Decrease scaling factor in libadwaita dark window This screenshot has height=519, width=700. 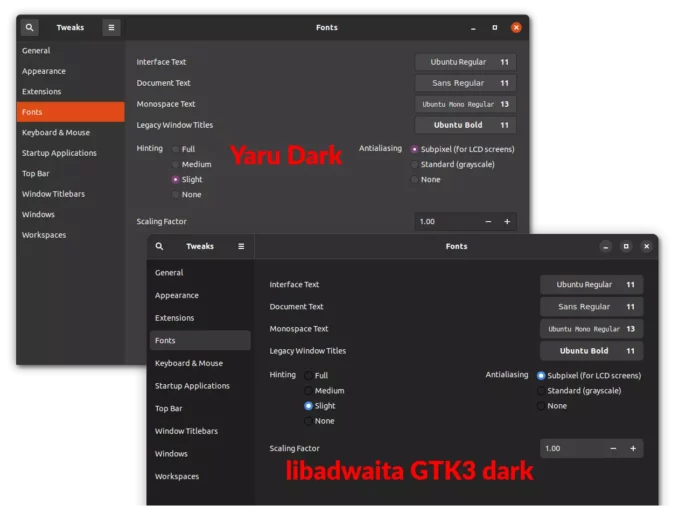[613, 448]
